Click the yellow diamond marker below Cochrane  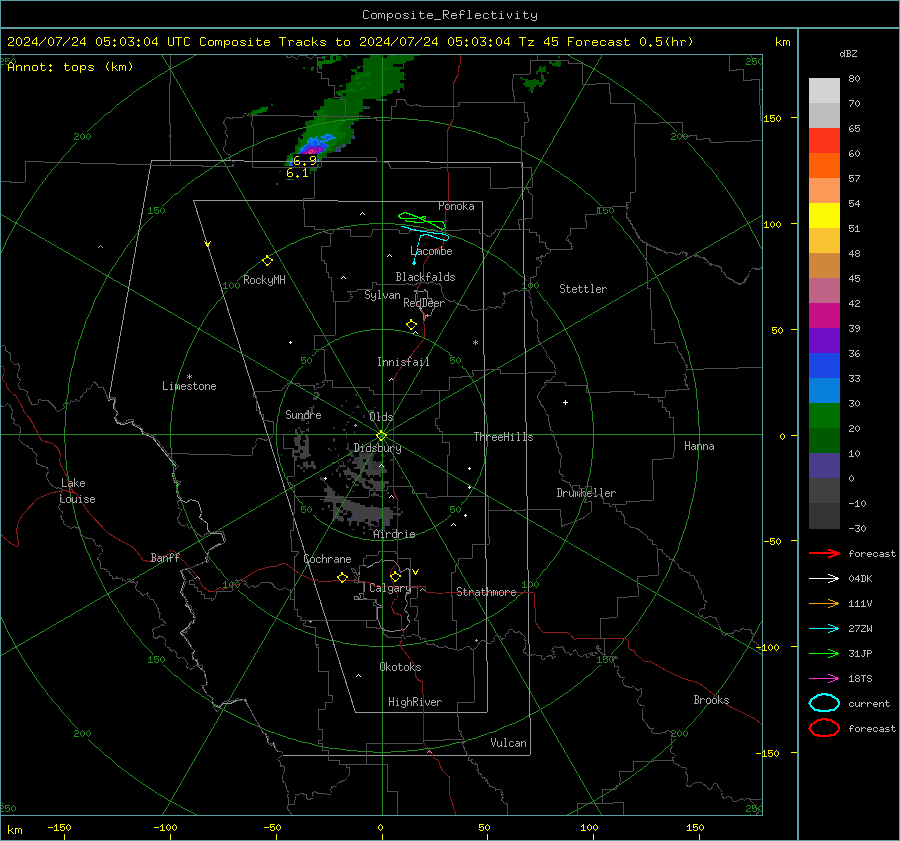click(x=342, y=578)
